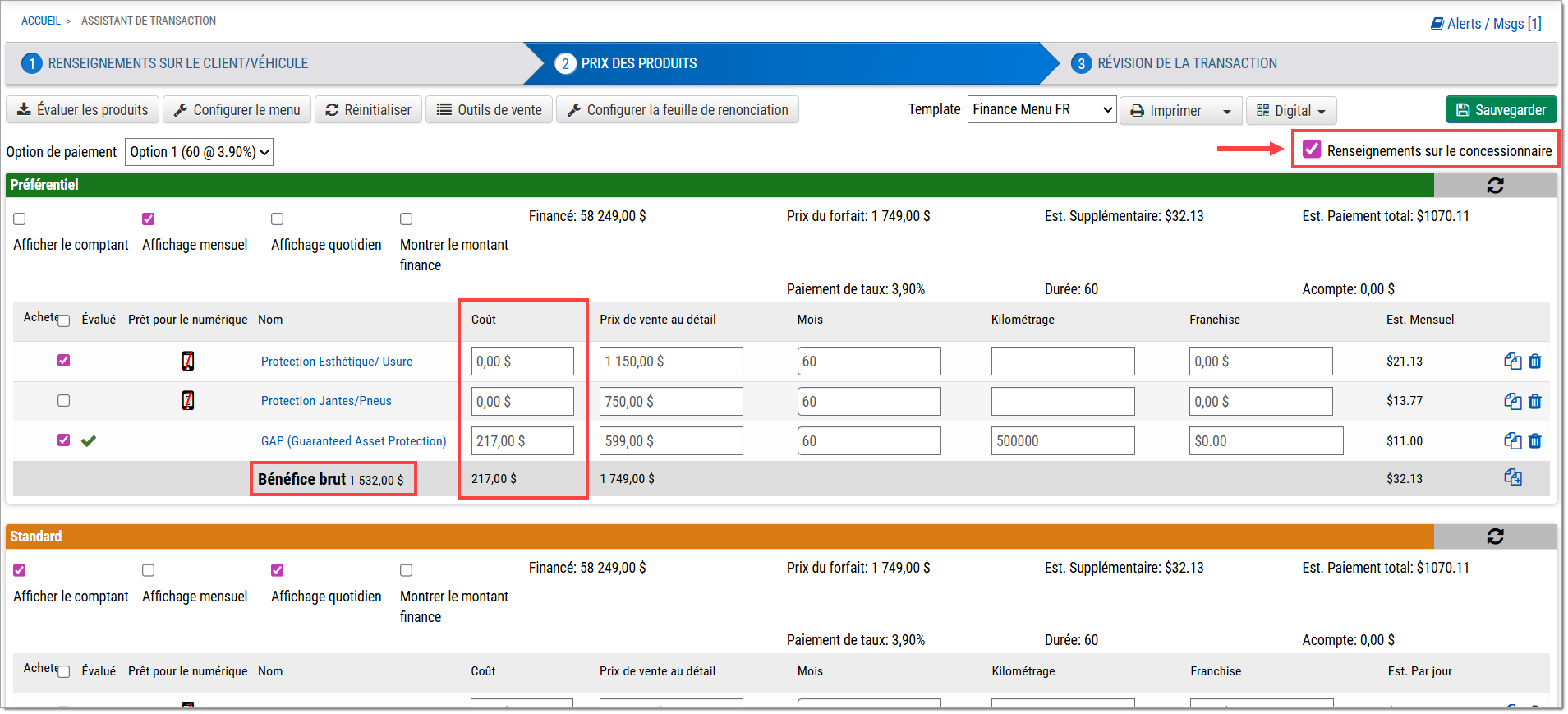
Task: Uncheck Renseignements sur le concessionnaire checkbox
Action: click(1312, 150)
